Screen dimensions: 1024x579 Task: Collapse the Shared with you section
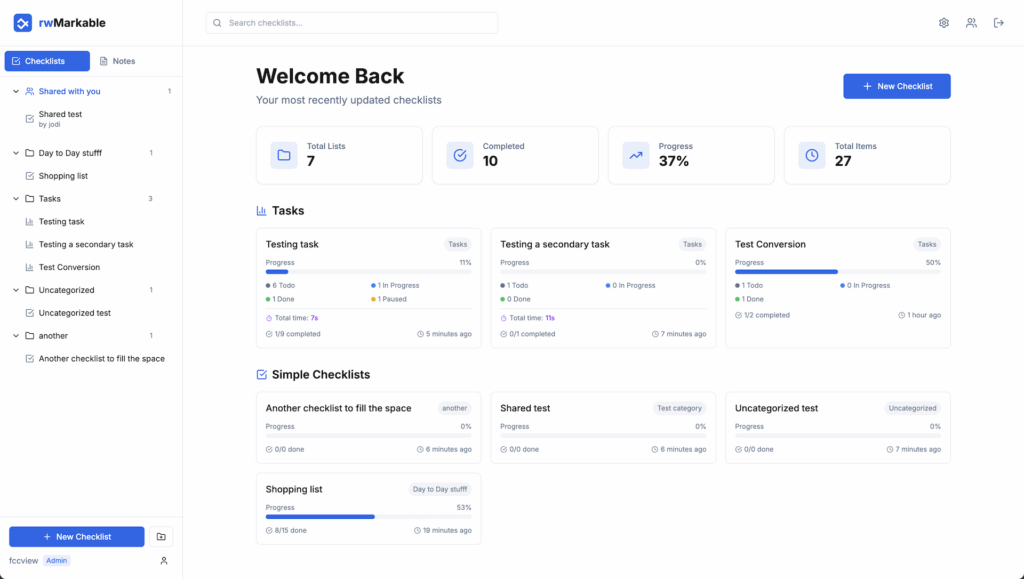click(x=16, y=91)
